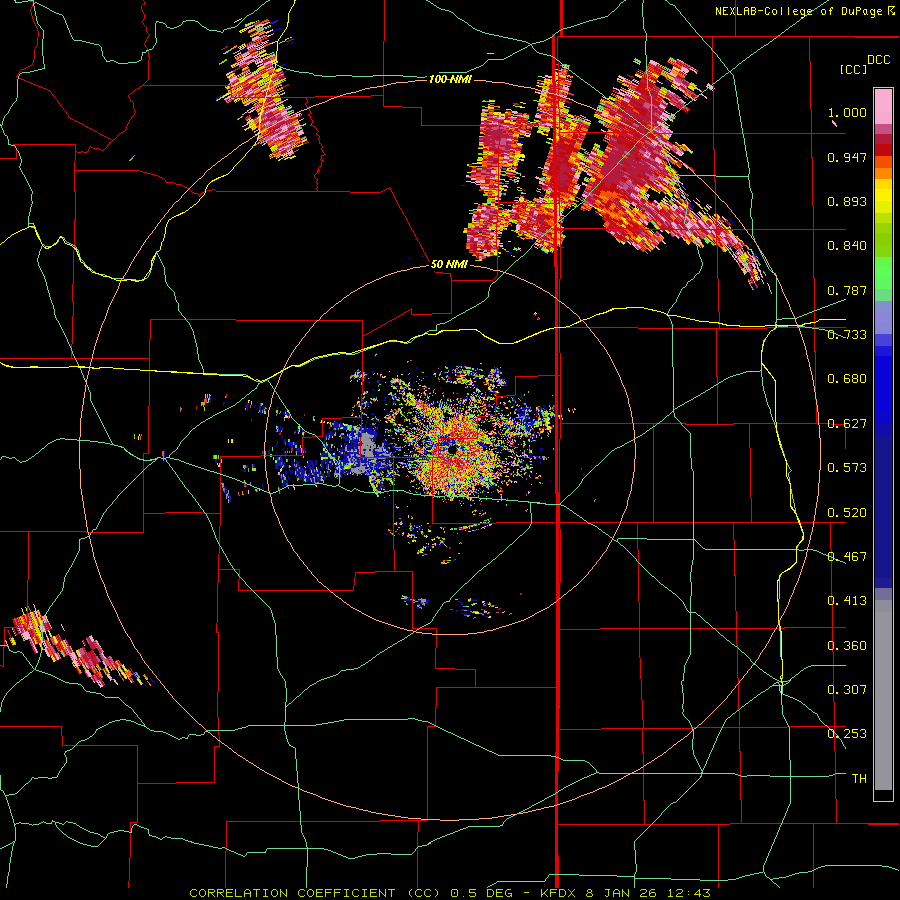The width and height of the screenshot is (900, 900).
Task: Click the 0.947 color scale value
Action: [x=847, y=157]
